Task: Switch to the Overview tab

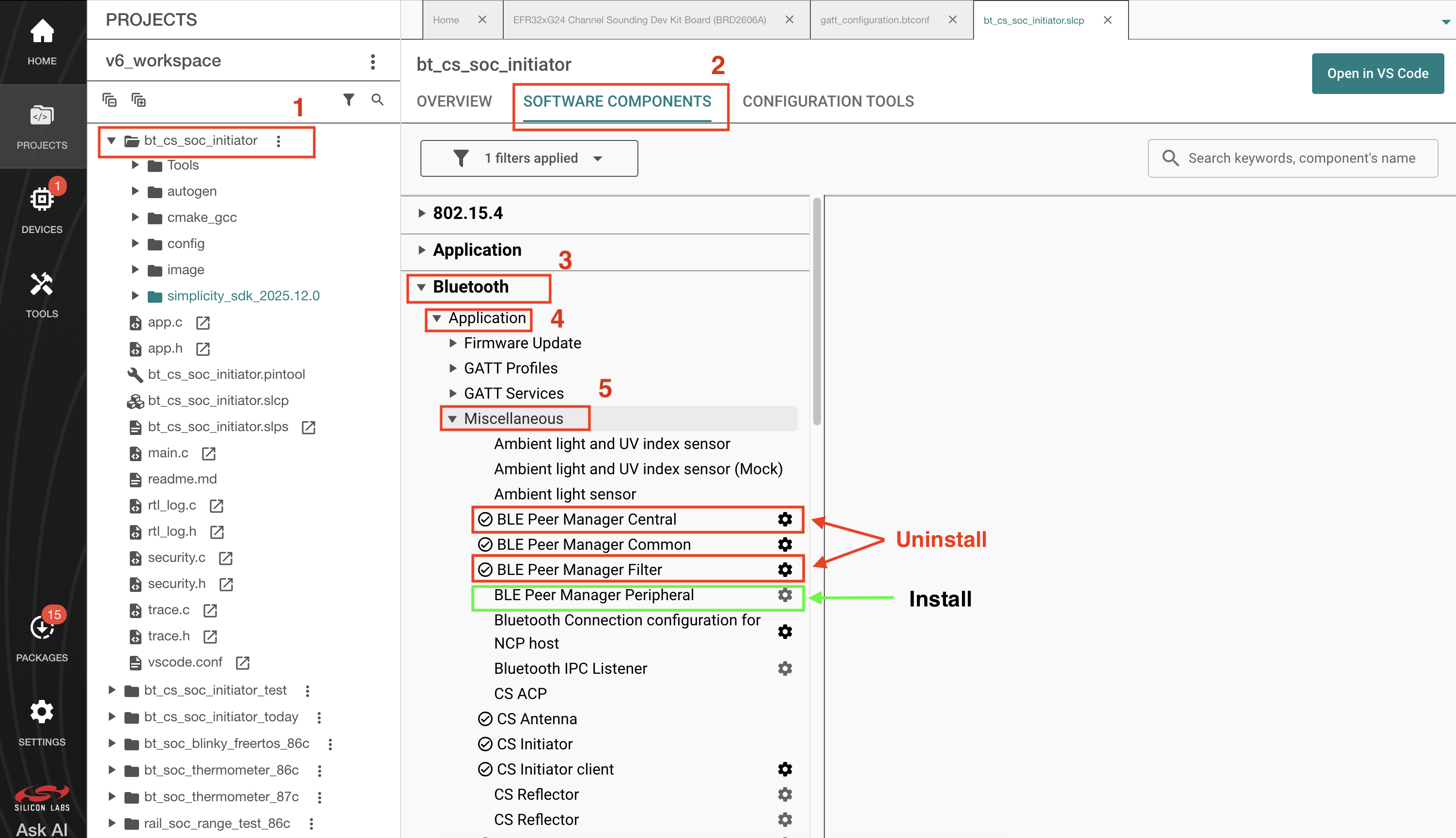Action: [x=454, y=101]
